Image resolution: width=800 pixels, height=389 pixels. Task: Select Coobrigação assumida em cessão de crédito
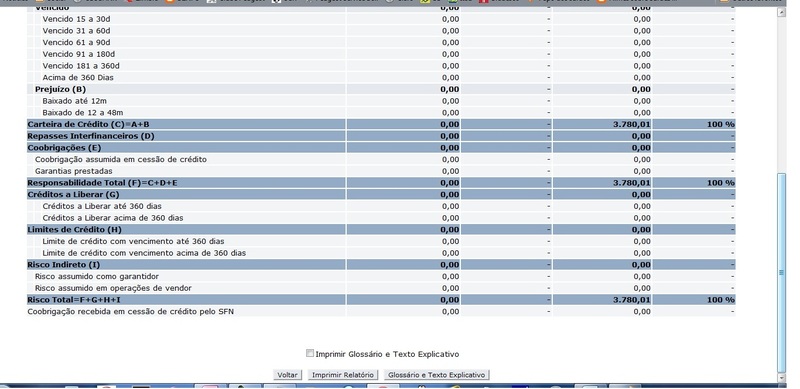(121, 160)
